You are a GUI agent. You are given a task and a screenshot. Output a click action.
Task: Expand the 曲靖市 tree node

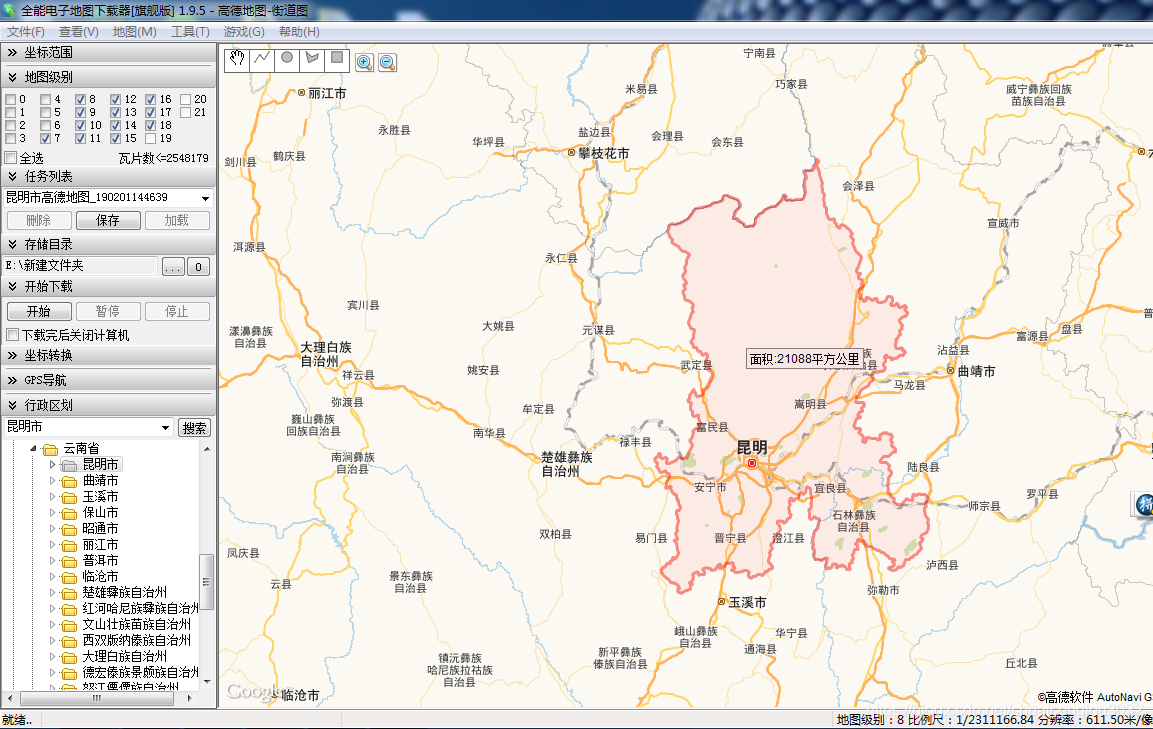click(x=52, y=481)
